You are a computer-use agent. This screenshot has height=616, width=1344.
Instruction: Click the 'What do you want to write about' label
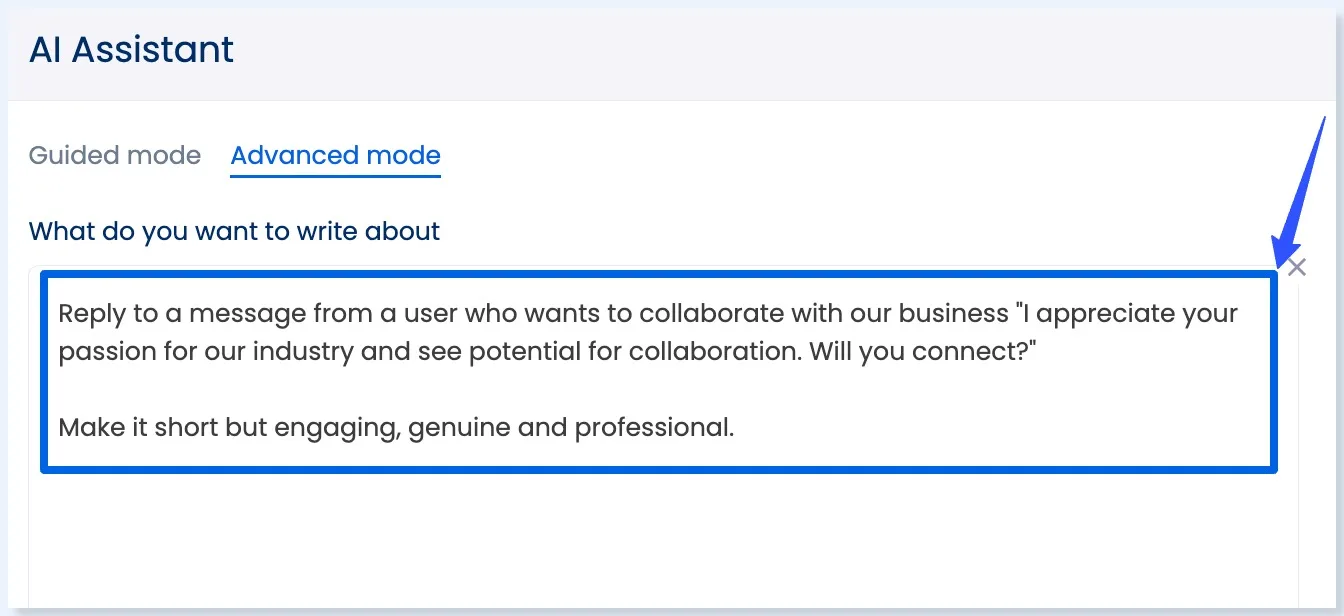234,231
